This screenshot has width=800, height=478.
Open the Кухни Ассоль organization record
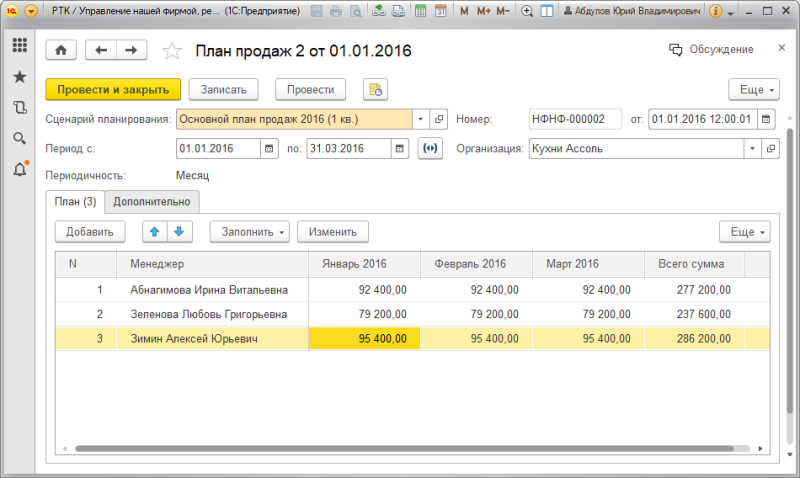pyautogui.click(x=770, y=149)
